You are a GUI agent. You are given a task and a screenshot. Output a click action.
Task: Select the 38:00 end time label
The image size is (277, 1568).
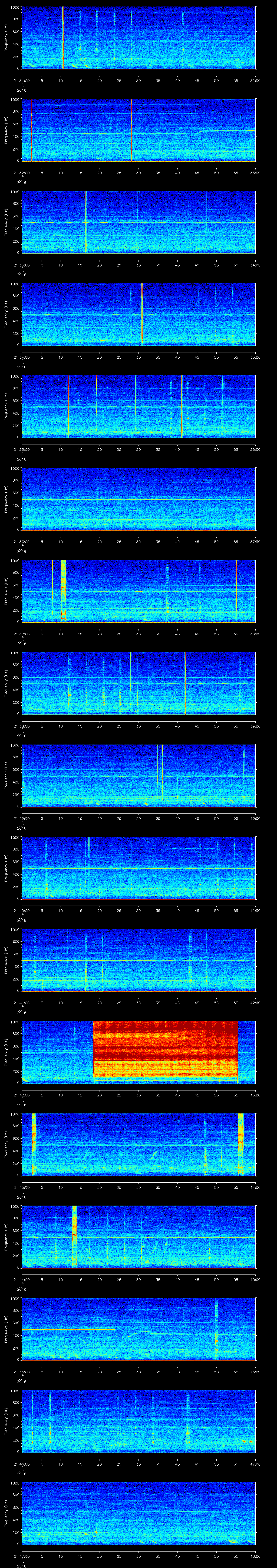tap(255, 634)
